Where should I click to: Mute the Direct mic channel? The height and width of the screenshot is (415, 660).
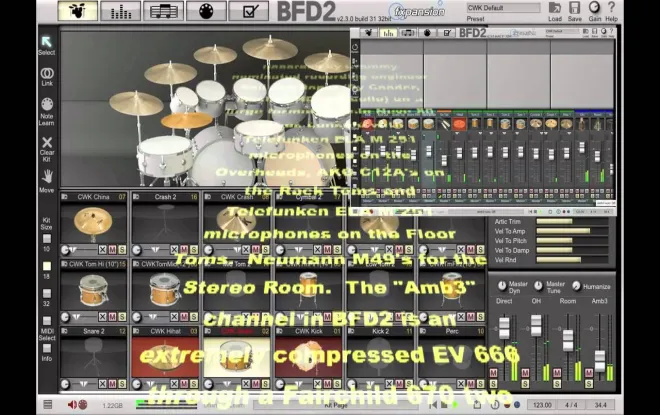click(493, 373)
